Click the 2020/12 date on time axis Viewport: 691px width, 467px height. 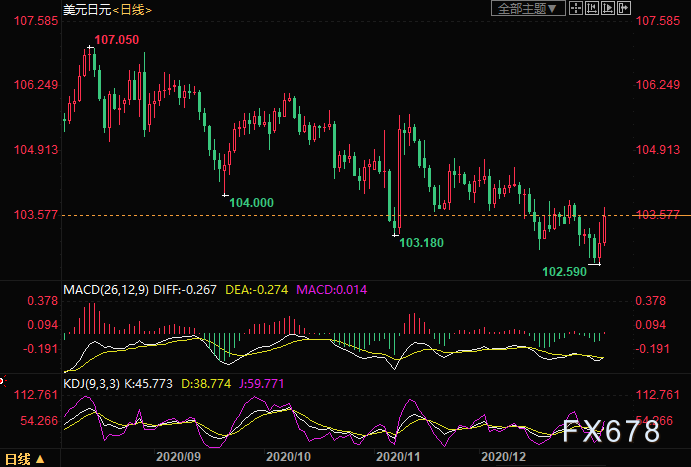point(503,456)
